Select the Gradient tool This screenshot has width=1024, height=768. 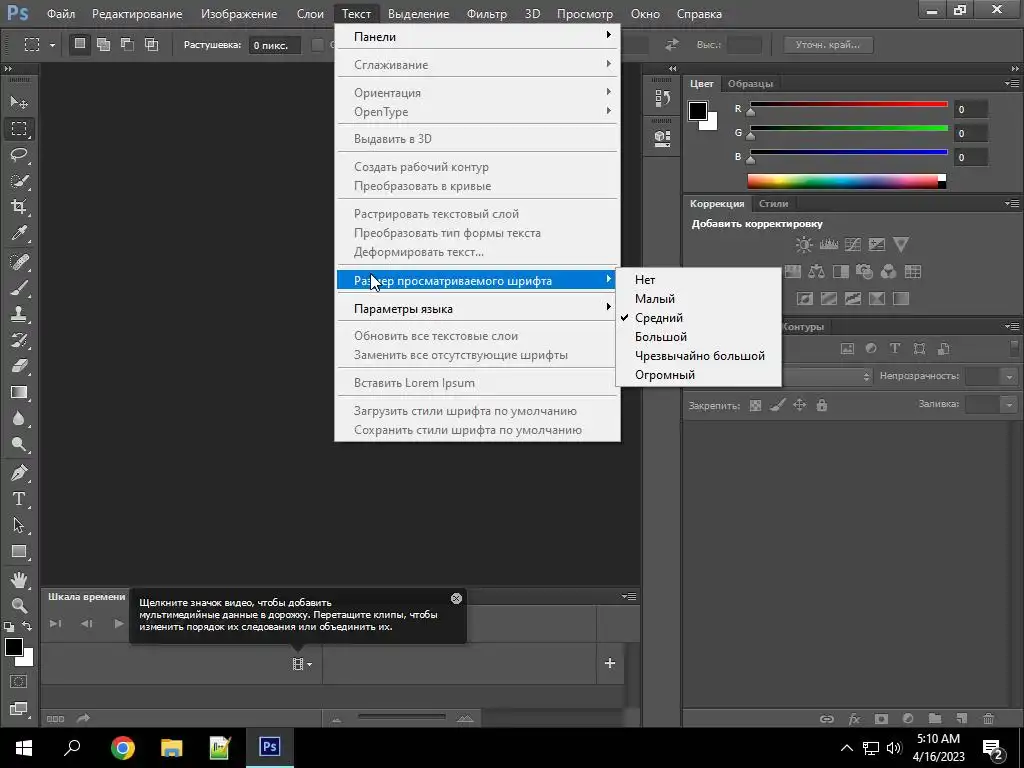[x=19, y=392]
